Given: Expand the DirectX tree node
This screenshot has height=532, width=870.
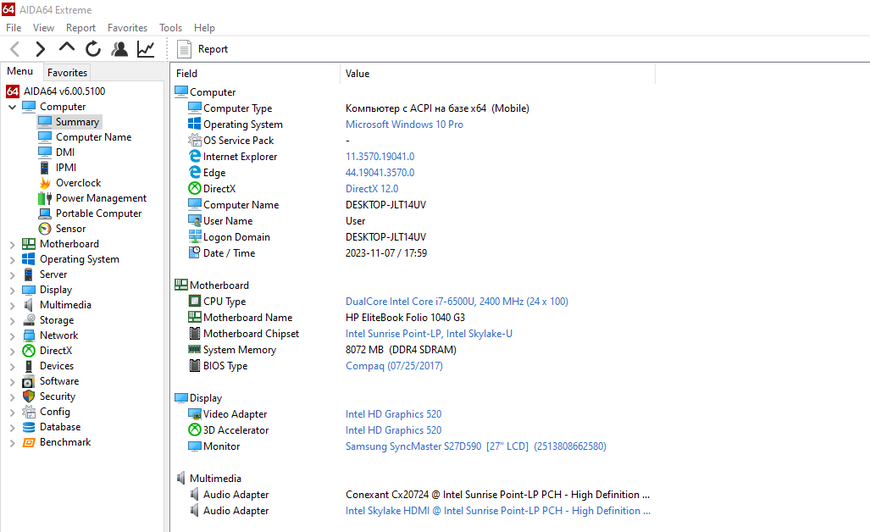Looking at the screenshot, I should coord(12,351).
